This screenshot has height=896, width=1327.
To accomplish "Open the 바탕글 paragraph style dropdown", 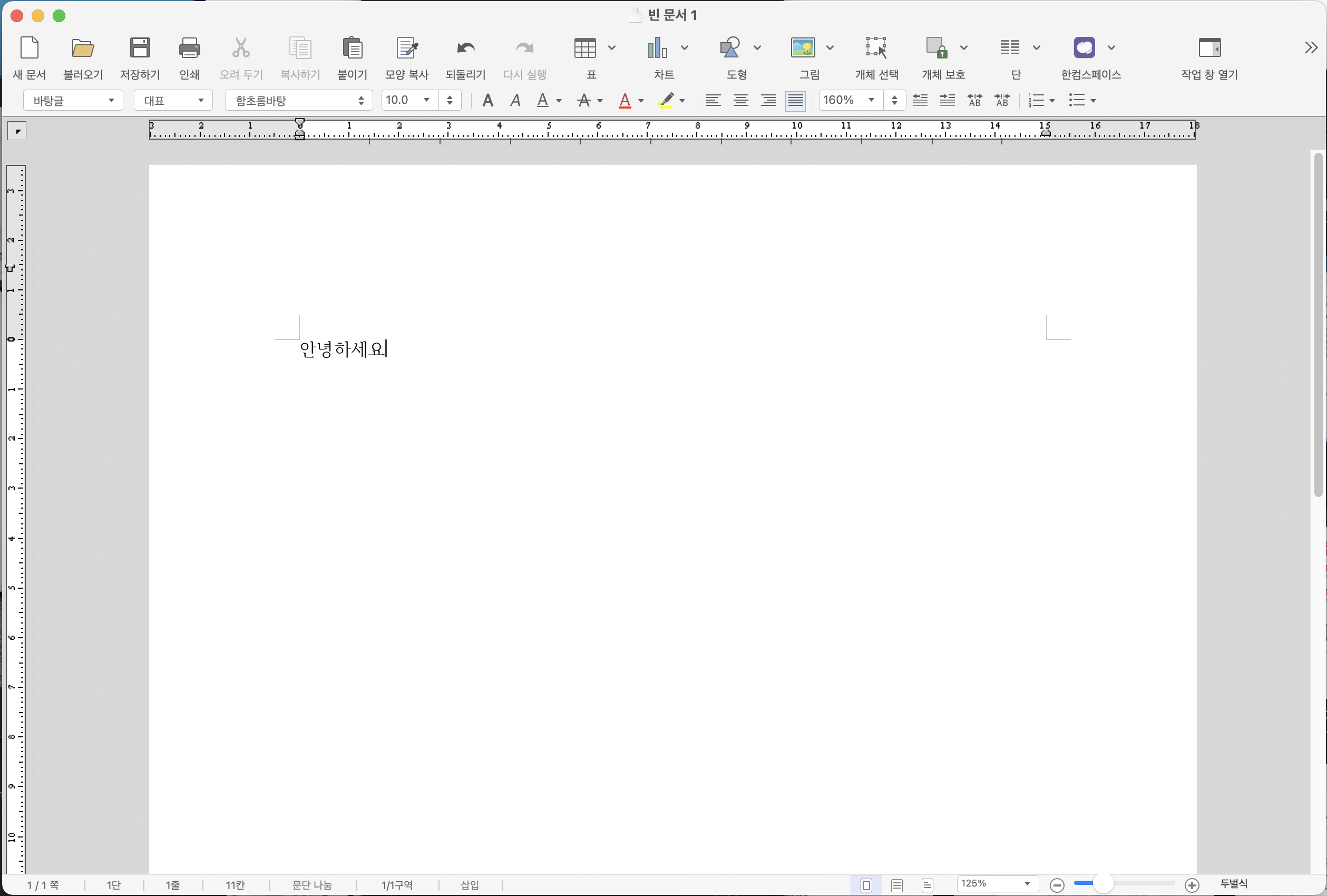I will (73, 101).
